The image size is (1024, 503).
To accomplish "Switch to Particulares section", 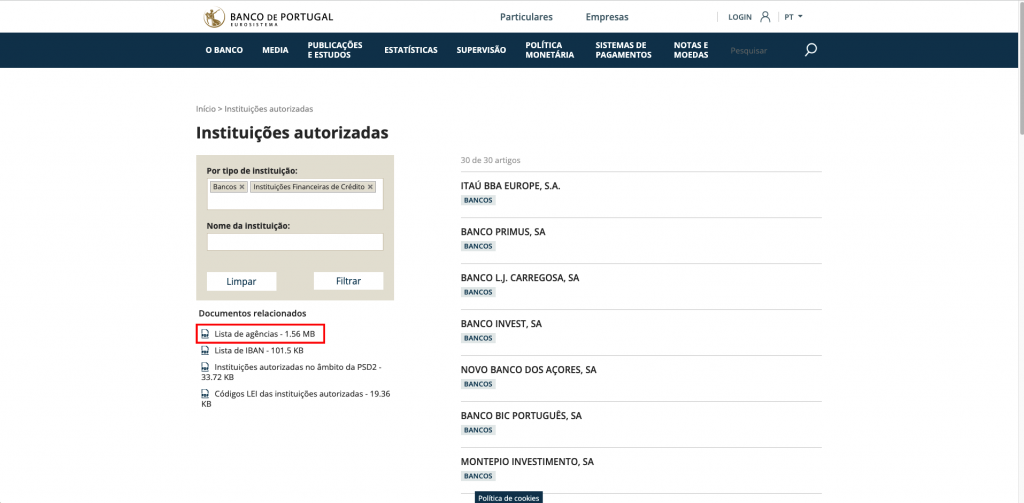I will click(x=526, y=17).
